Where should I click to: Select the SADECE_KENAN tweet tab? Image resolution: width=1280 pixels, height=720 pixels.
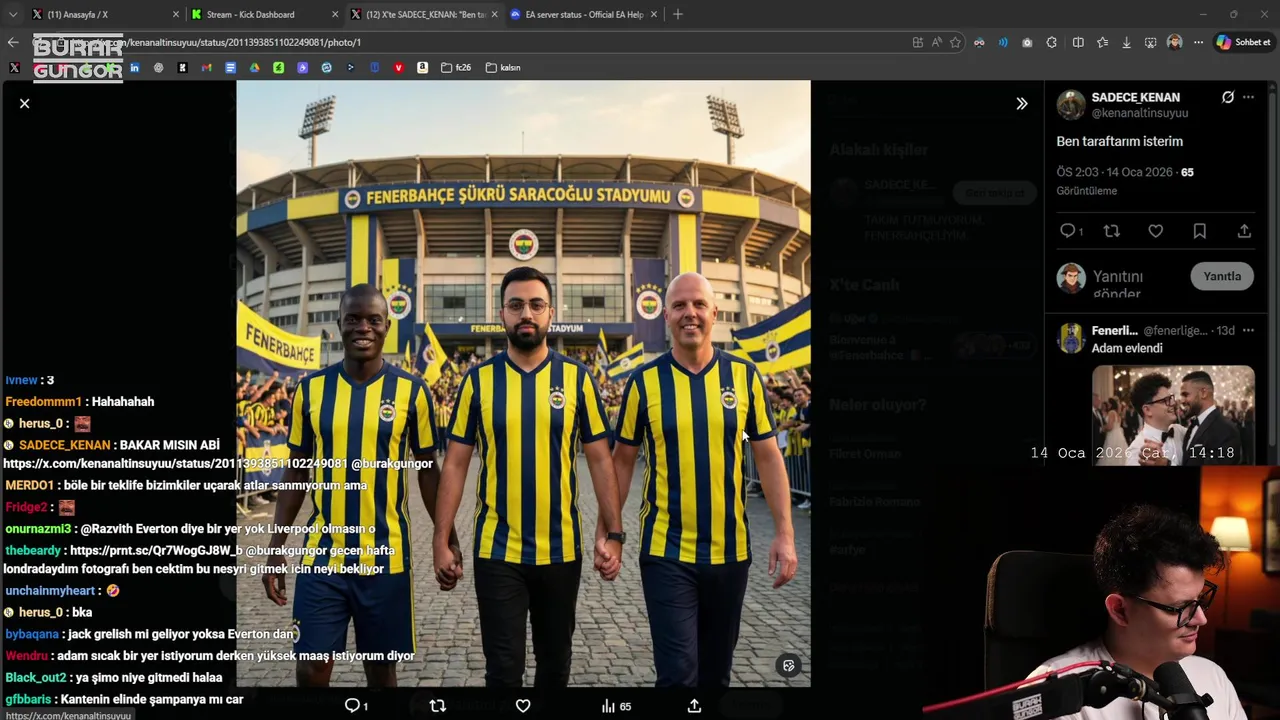[423, 15]
